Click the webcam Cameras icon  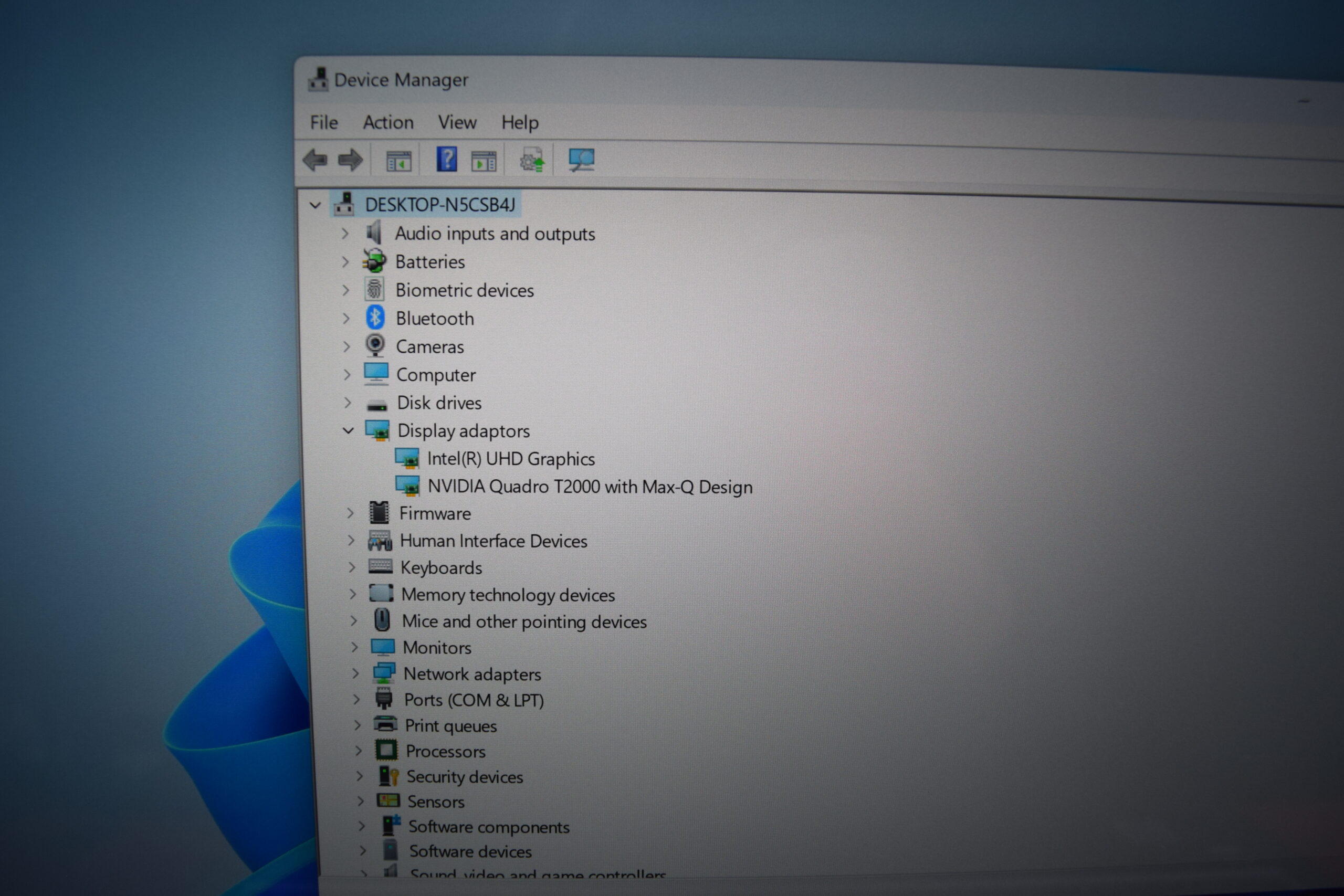pyautogui.click(x=375, y=345)
